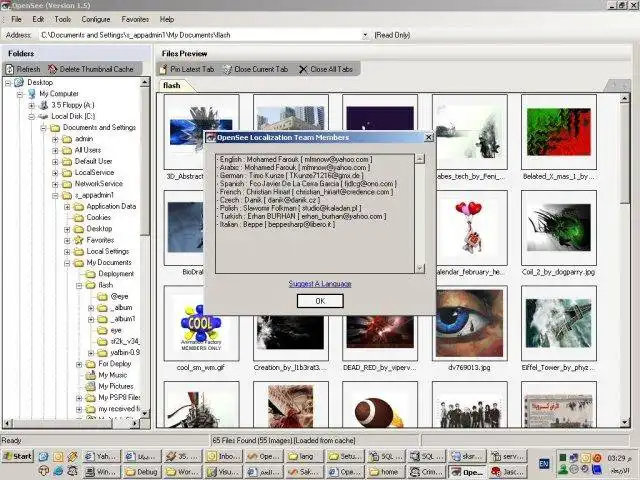Click the Close Current Tab icon
This screenshot has height=480, width=640.
tap(227, 69)
